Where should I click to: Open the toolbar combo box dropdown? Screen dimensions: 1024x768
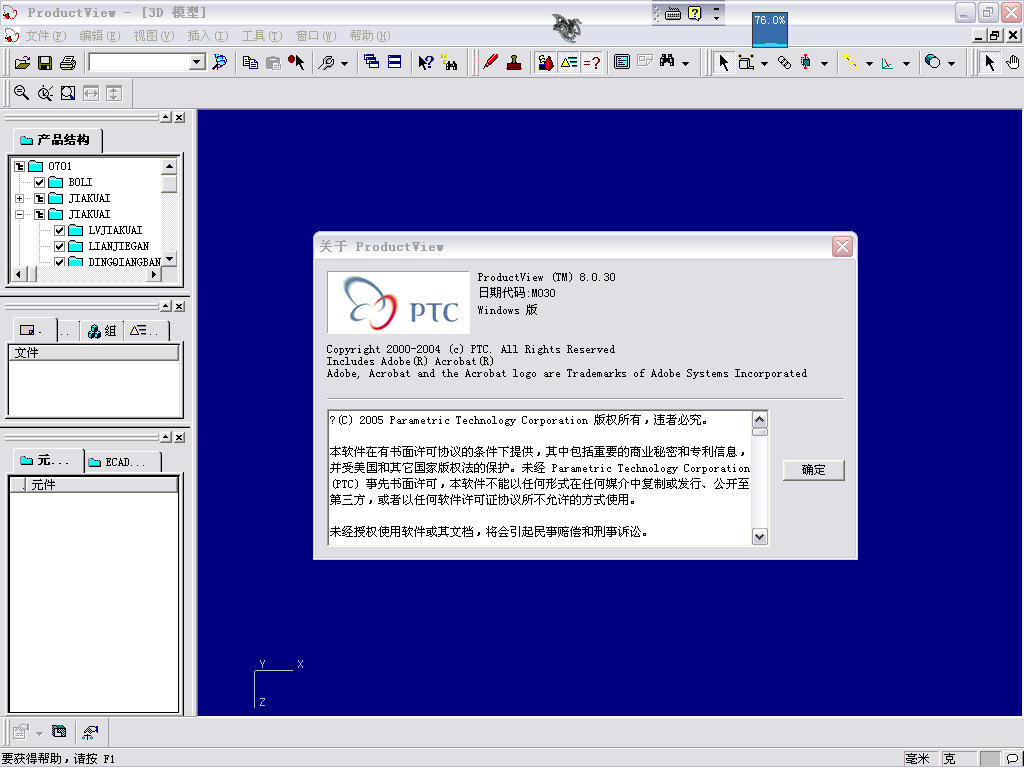tap(197, 63)
